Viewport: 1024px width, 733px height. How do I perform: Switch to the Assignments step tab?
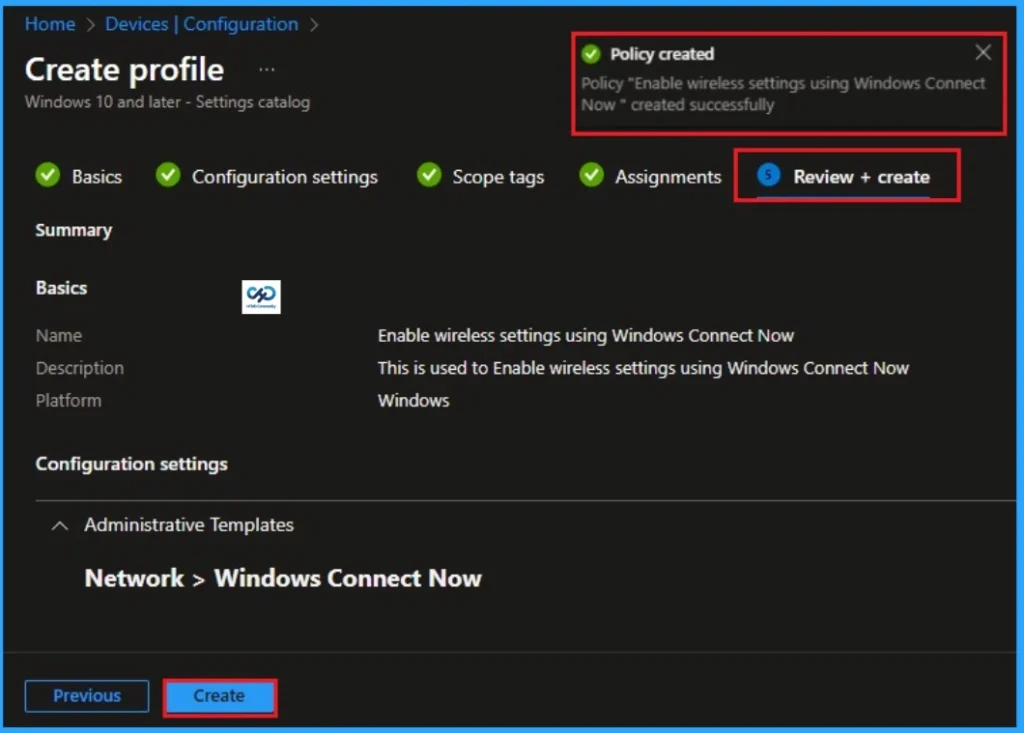point(667,176)
